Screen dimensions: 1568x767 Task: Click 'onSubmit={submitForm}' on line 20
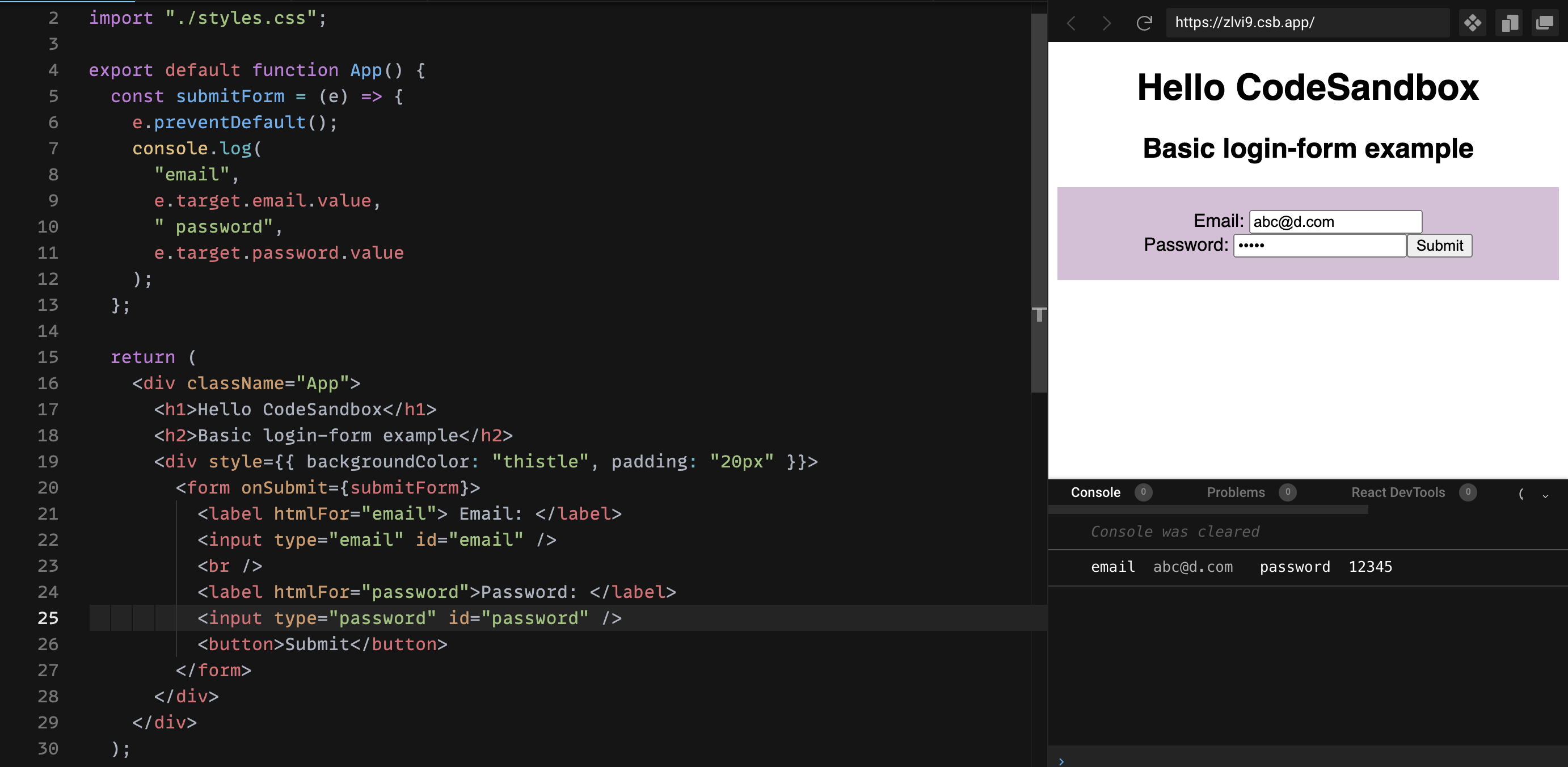pos(356,487)
